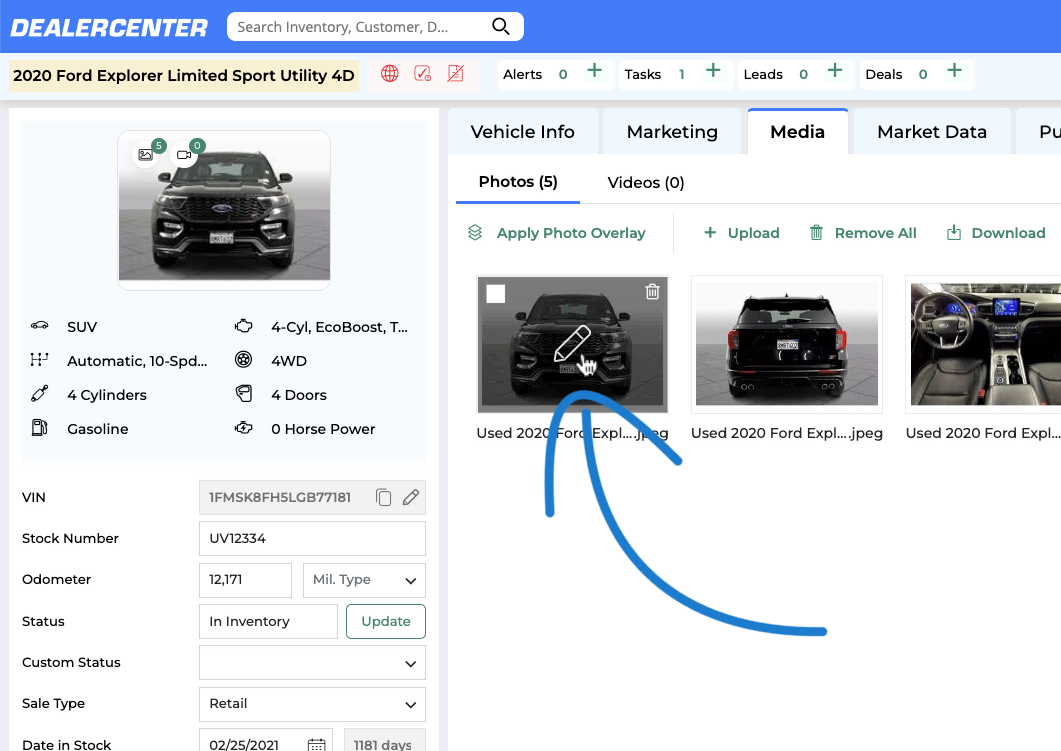The height and width of the screenshot is (751, 1061).
Task: Click the main vehicle preview image
Action: click(x=224, y=210)
